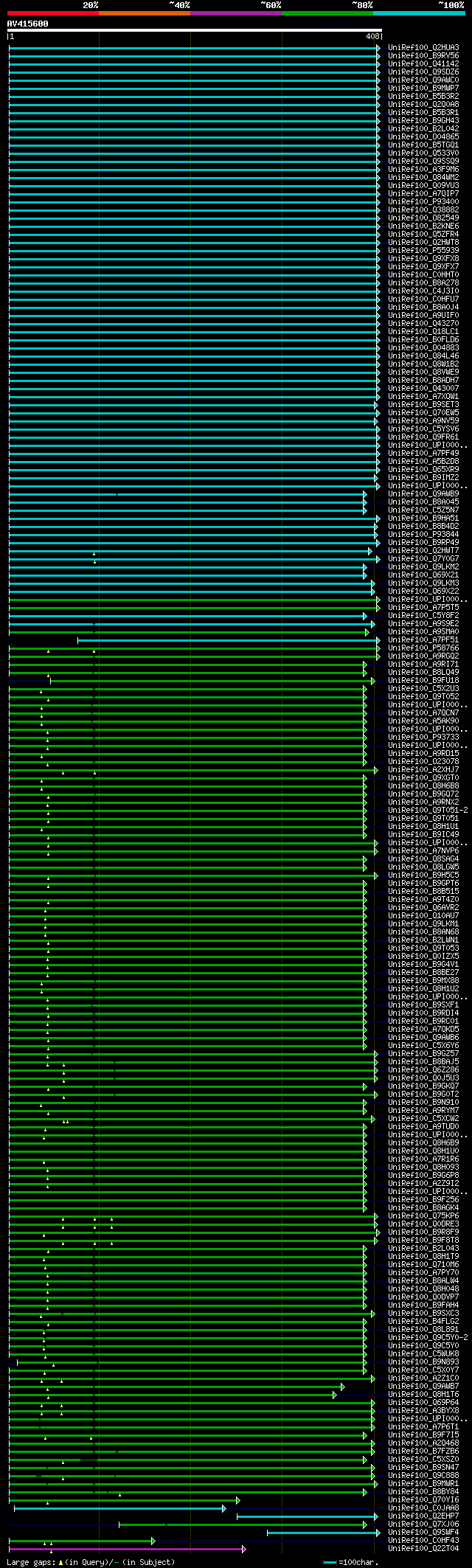Click the UniRef100_Q710M6 label
Image resolution: width=472 pixels, height=1568 pixels.
423,1265
